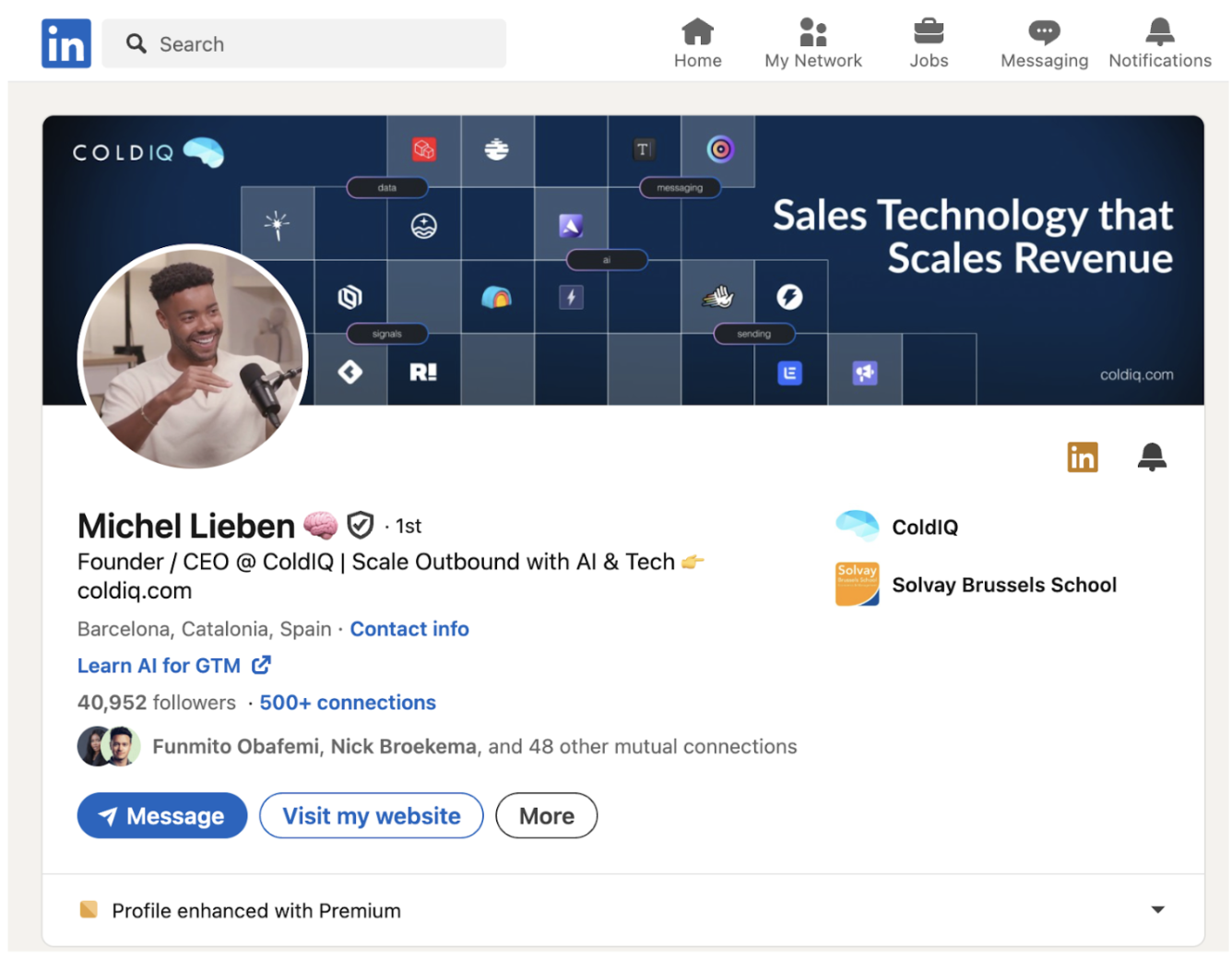Open the Home tab in navigation
Screen dimensions: 1232x959
pyautogui.click(x=697, y=43)
